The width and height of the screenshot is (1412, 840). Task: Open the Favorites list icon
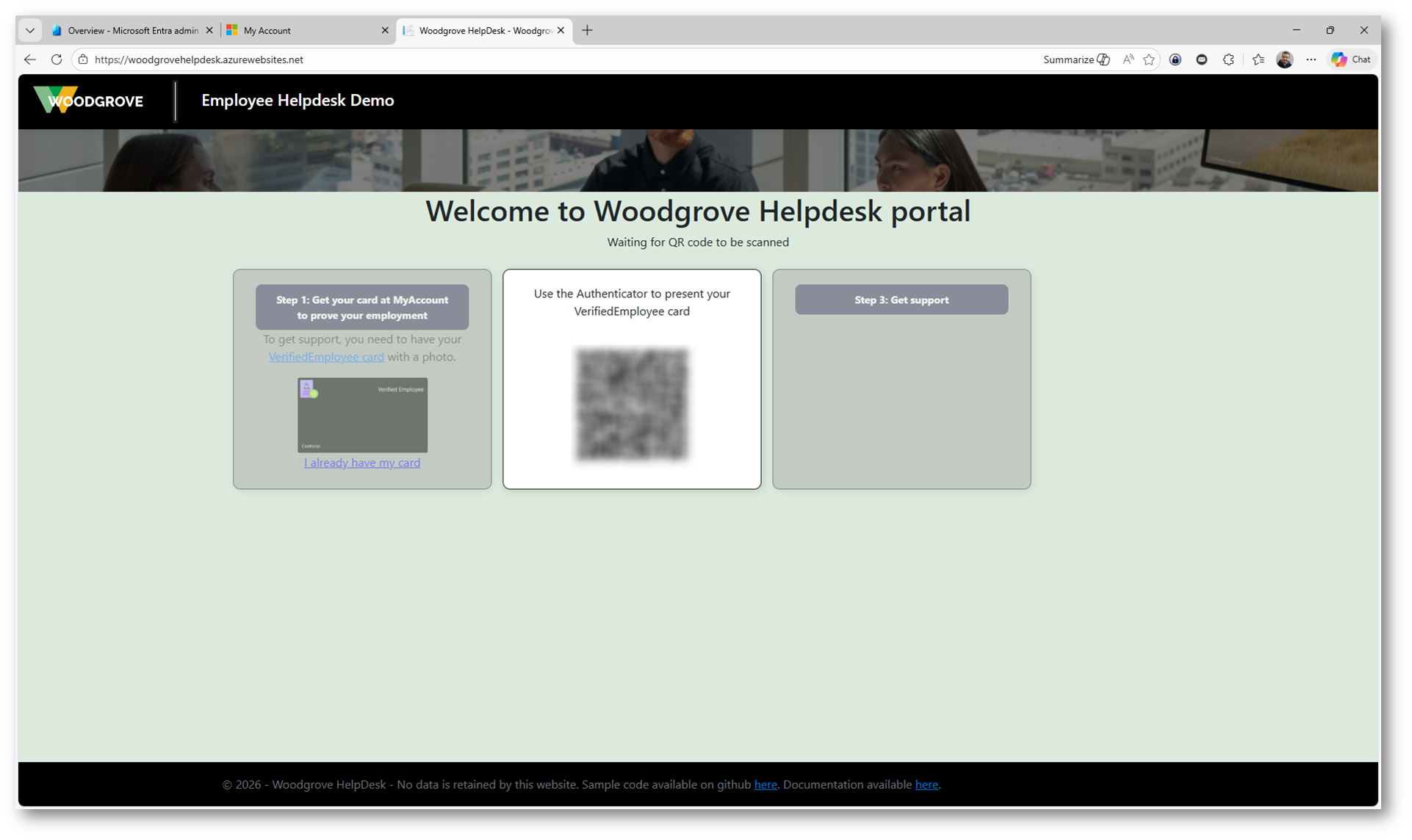tap(1258, 59)
